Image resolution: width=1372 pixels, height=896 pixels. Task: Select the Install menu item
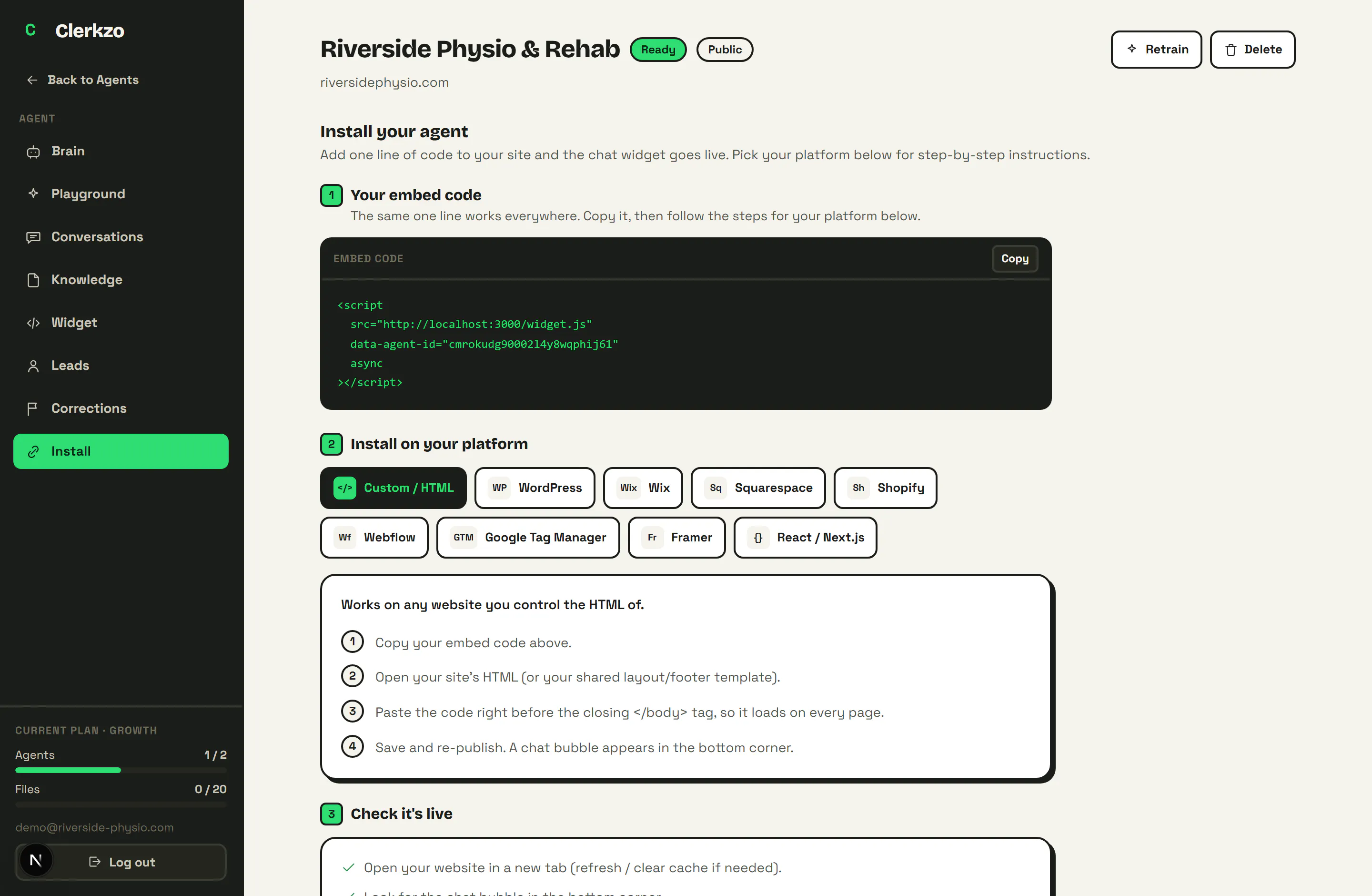point(121,451)
